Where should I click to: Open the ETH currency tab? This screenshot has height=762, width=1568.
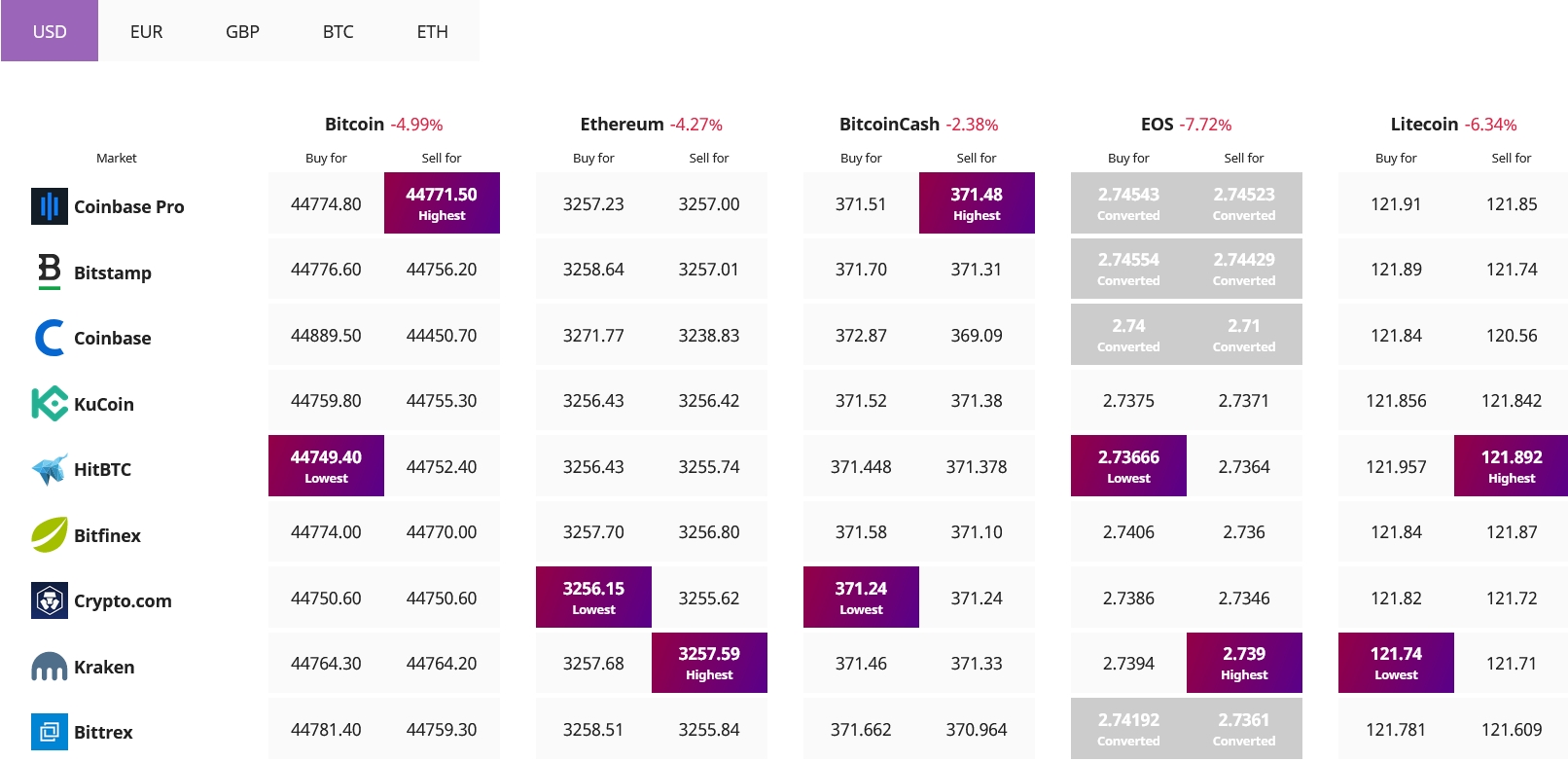coord(432,31)
